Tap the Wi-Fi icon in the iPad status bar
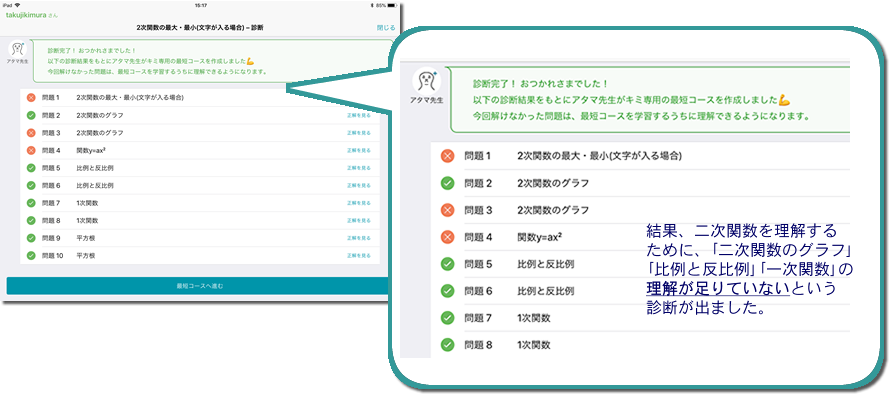The image size is (890, 395). [17, 5]
